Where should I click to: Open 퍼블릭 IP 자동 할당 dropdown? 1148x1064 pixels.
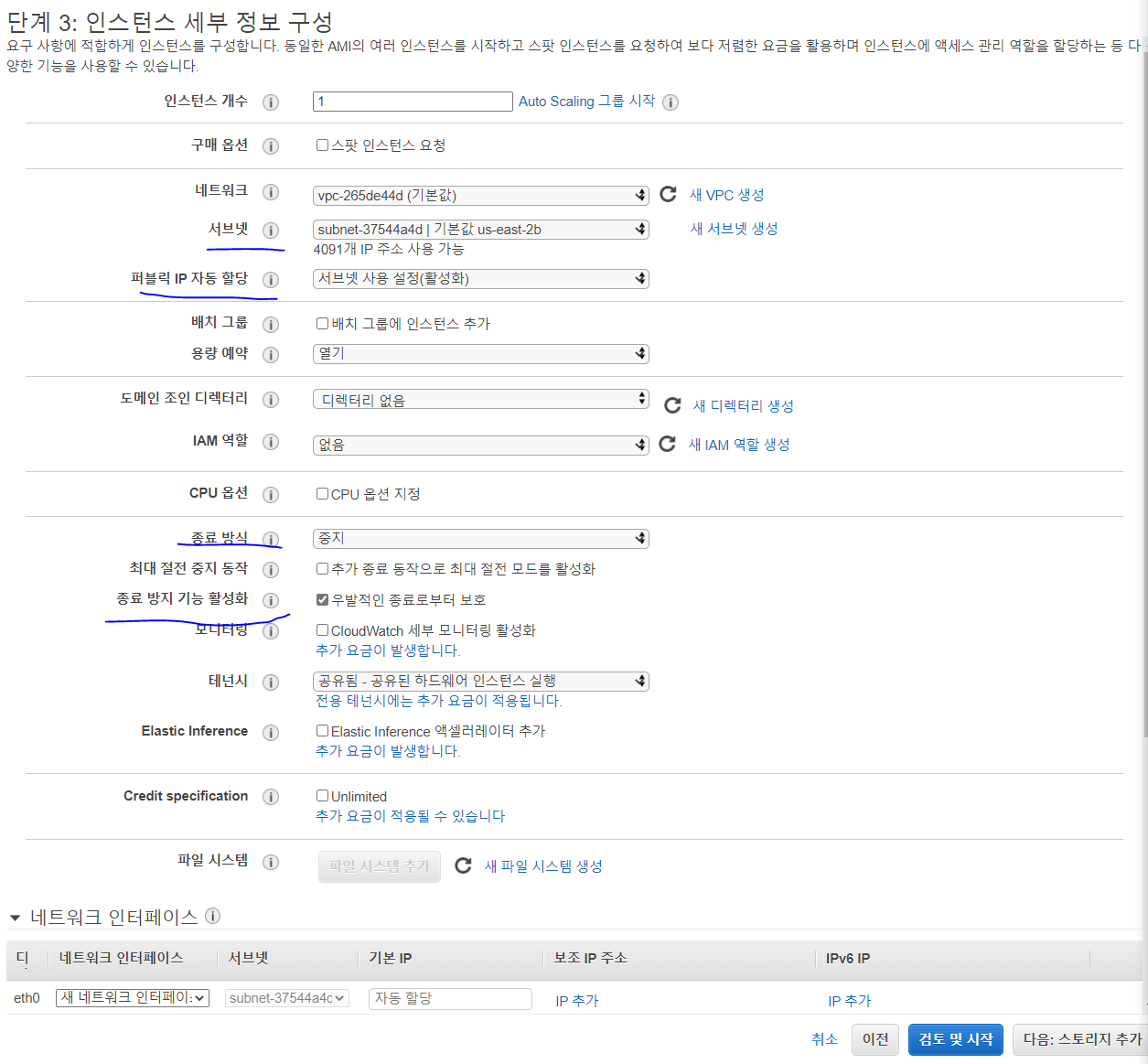point(481,278)
